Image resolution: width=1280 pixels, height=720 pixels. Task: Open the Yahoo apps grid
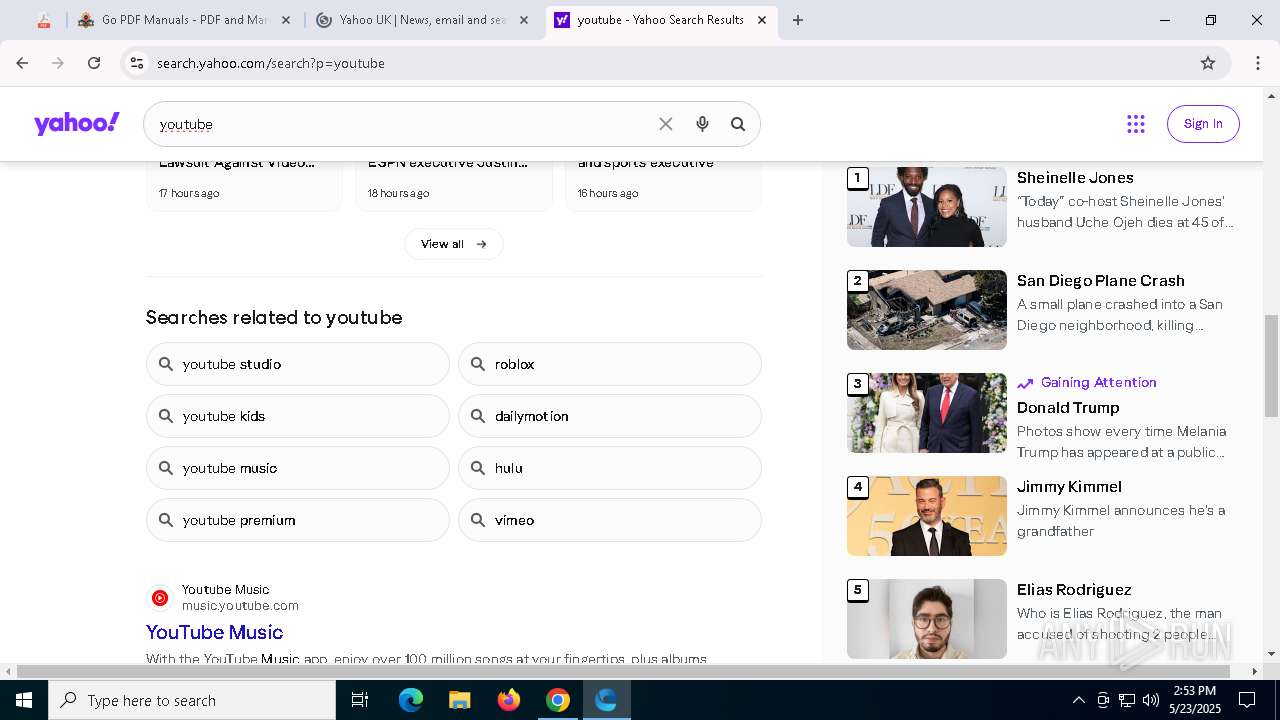tap(1136, 124)
